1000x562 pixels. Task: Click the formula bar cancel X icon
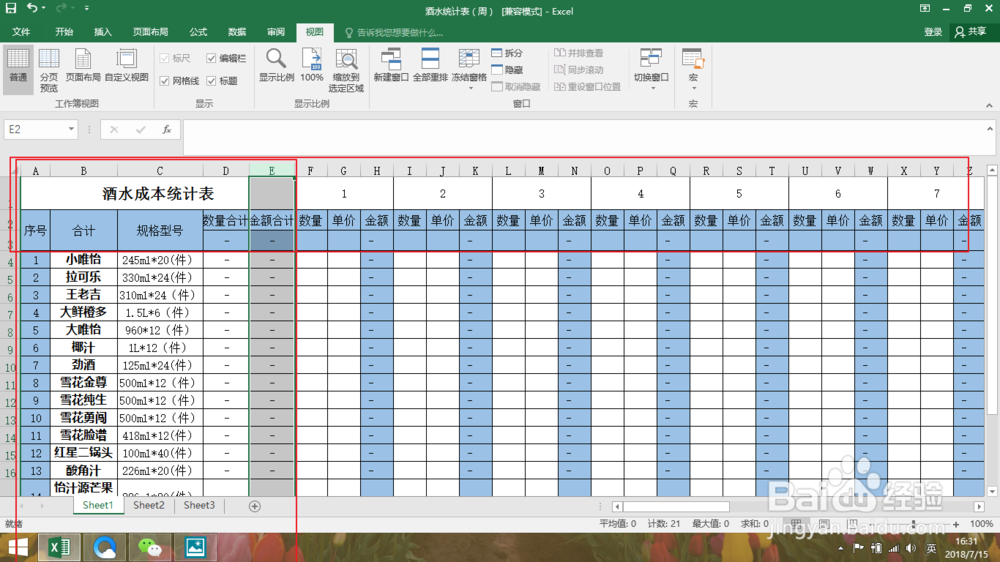(x=114, y=129)
